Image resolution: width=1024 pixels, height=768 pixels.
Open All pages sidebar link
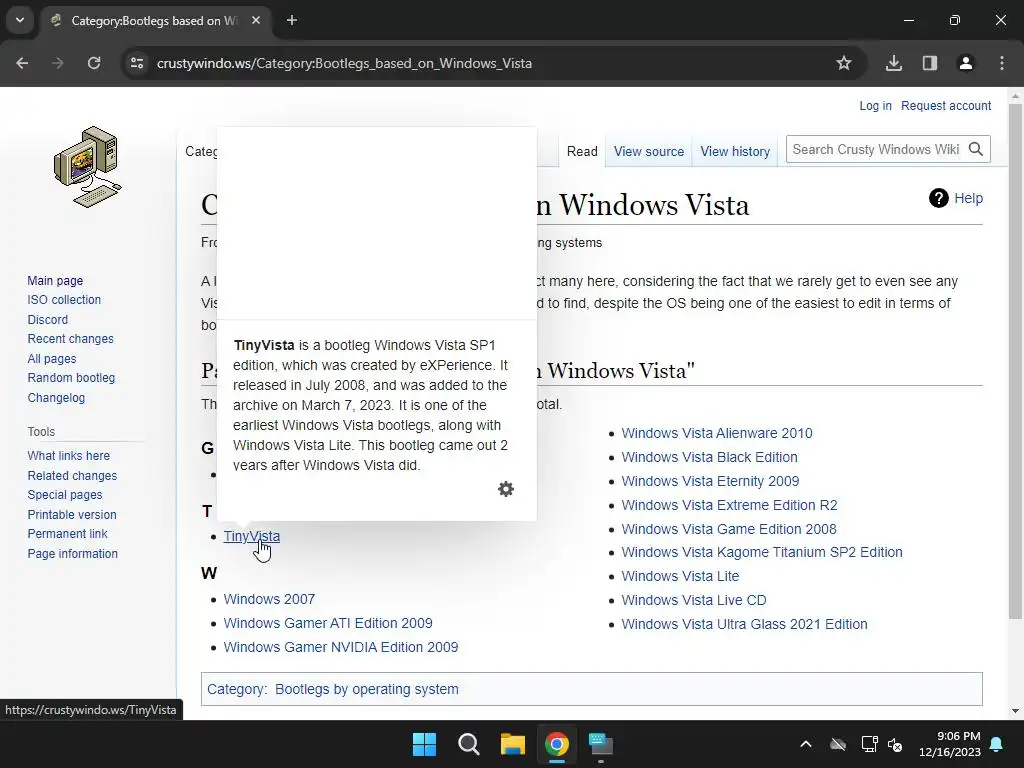tap(52, 359)
